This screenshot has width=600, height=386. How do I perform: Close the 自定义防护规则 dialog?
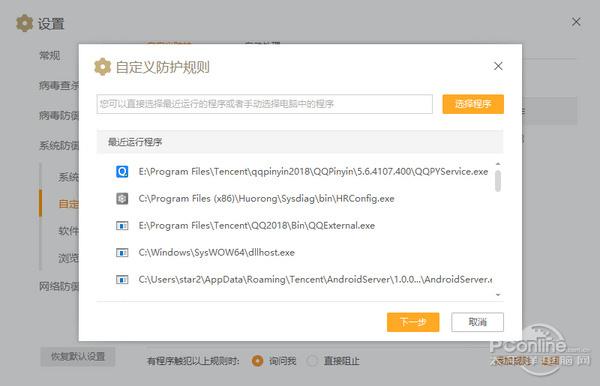498,66
